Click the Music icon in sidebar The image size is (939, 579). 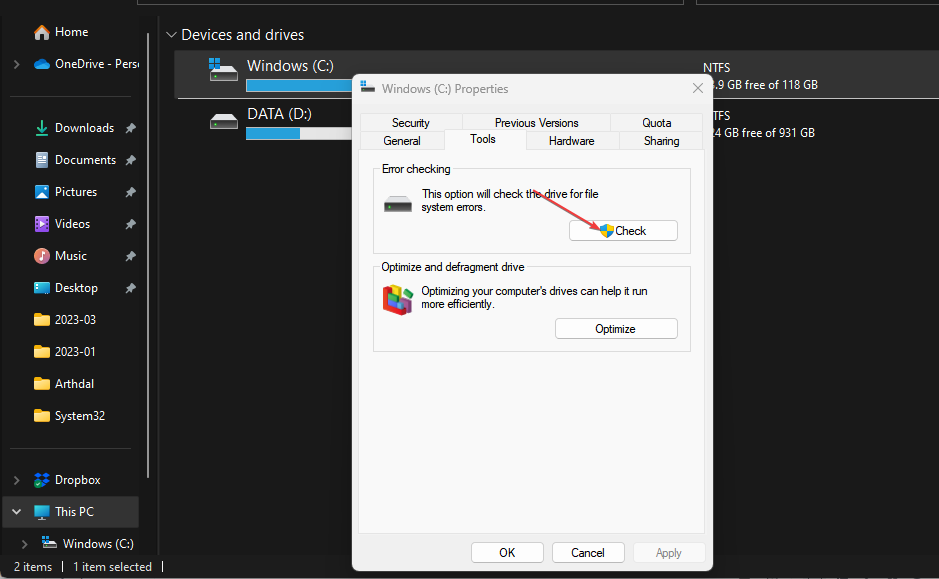click(x=41, y=256)
